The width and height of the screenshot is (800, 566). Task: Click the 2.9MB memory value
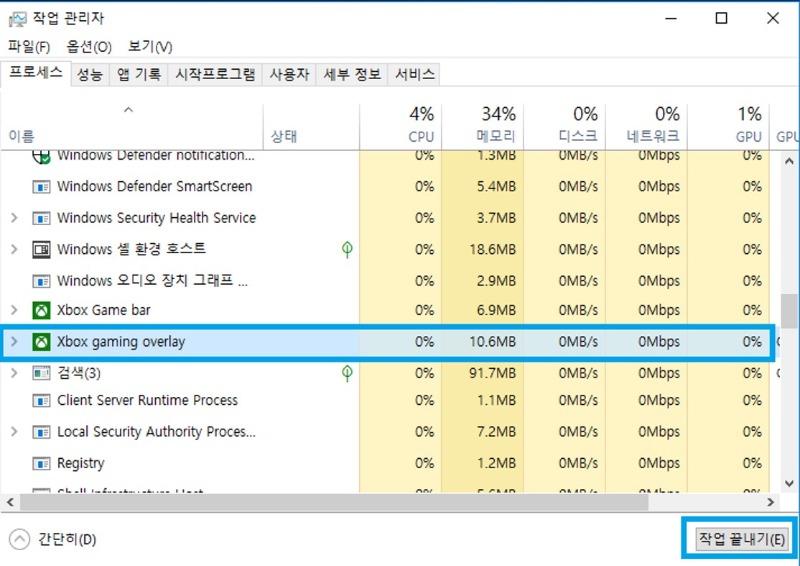tap(496, 281)
